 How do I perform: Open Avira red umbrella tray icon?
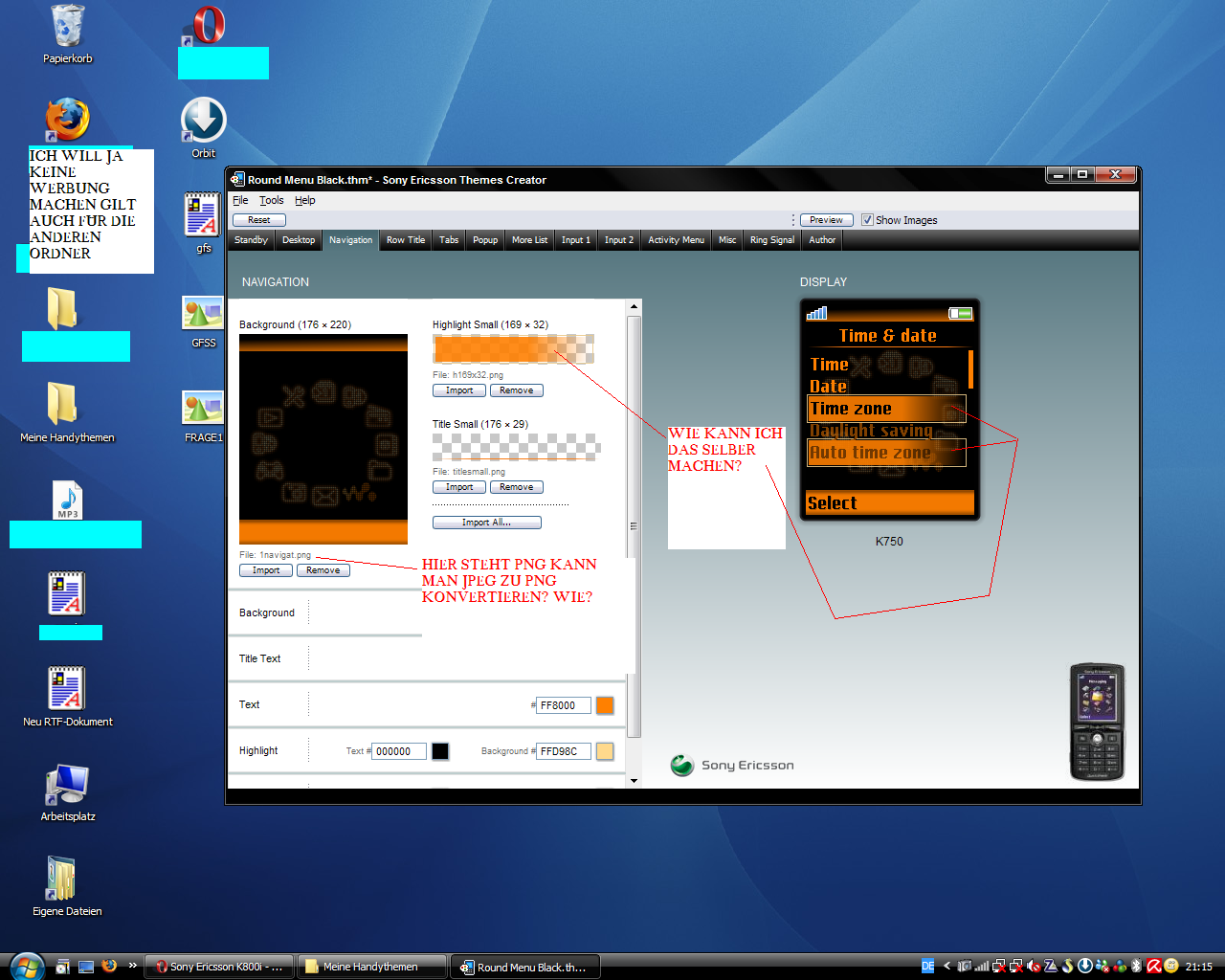1154,967
